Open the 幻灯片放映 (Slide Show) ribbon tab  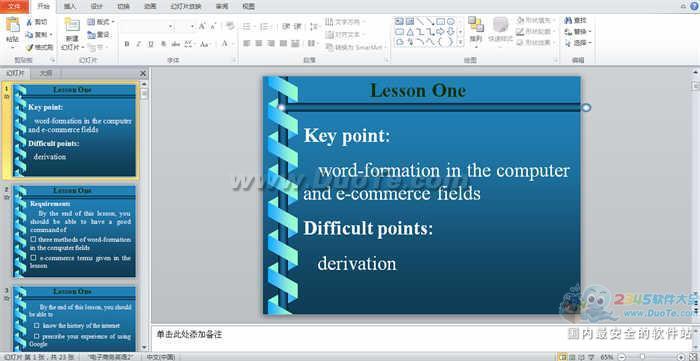(186, 6)
